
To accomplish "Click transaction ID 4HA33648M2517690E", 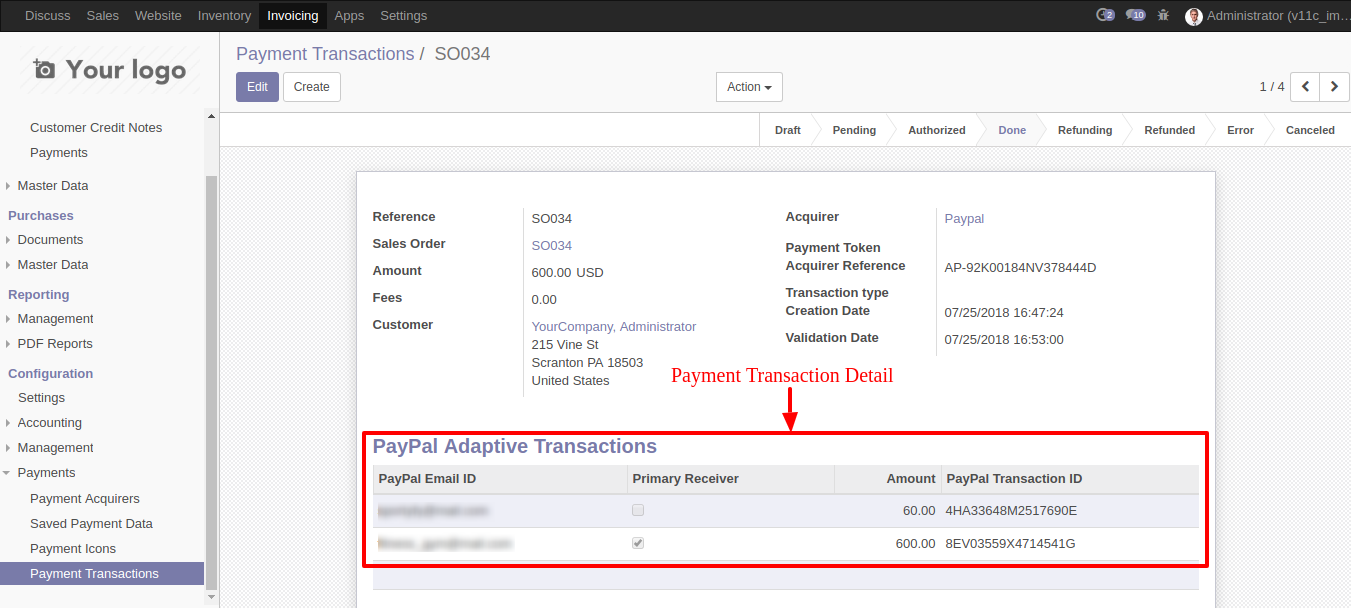I will 1011,511.
